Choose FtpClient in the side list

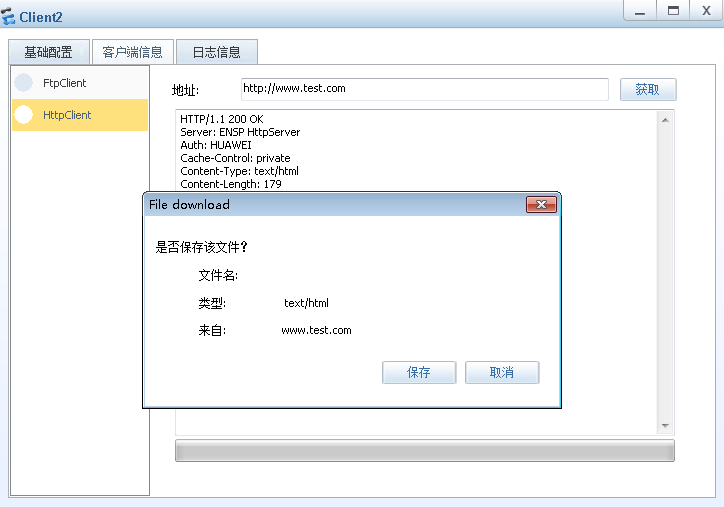pyautogui.click(x=80, y=83)
